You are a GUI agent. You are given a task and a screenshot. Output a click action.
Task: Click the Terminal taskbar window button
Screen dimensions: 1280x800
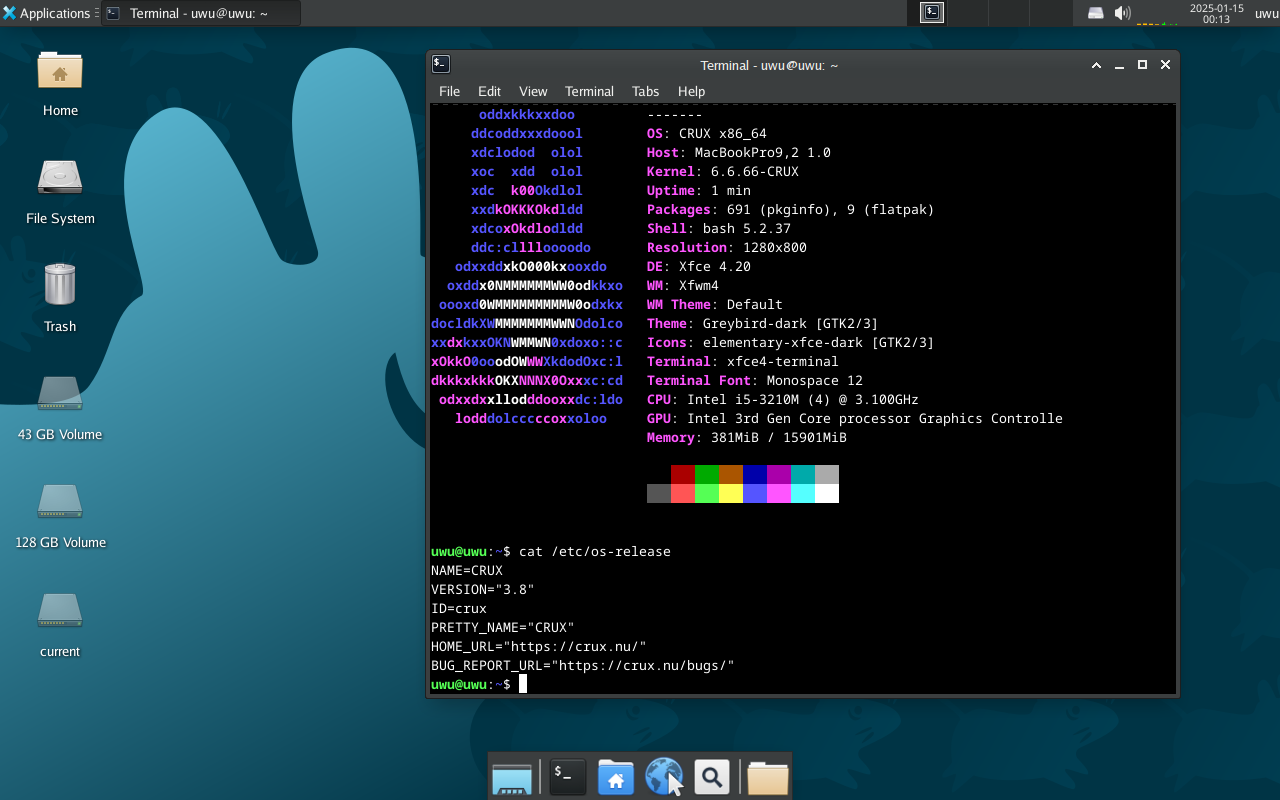click(x=200, y=13)
